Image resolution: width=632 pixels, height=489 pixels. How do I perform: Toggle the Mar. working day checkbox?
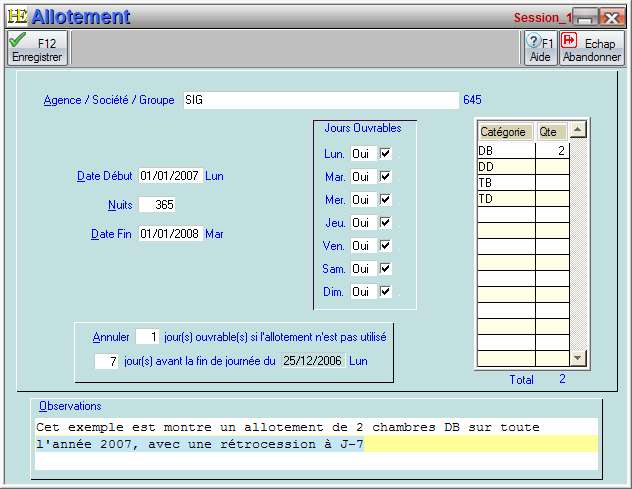coord(385,177)
